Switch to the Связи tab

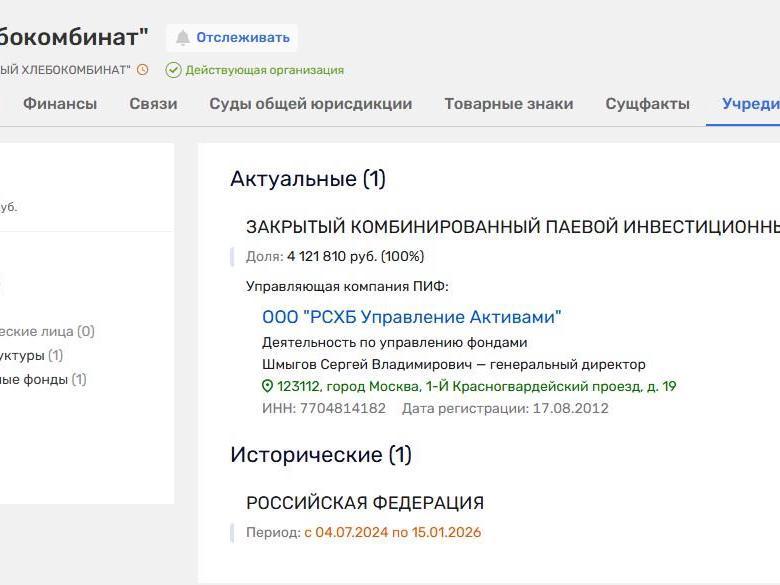pos(153,103)
